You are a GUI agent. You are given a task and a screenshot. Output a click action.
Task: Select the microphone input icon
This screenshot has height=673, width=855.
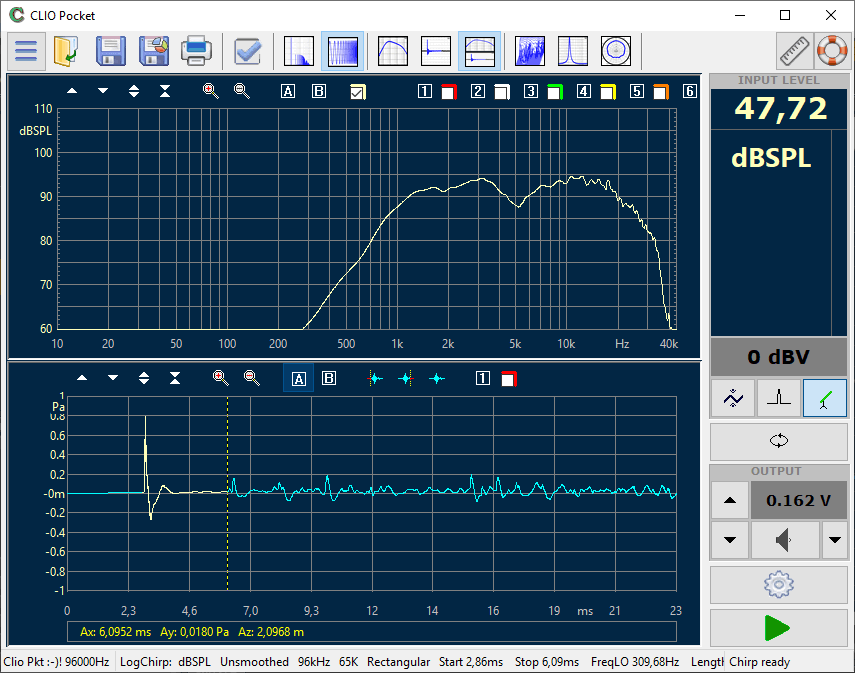pos(825,398)
